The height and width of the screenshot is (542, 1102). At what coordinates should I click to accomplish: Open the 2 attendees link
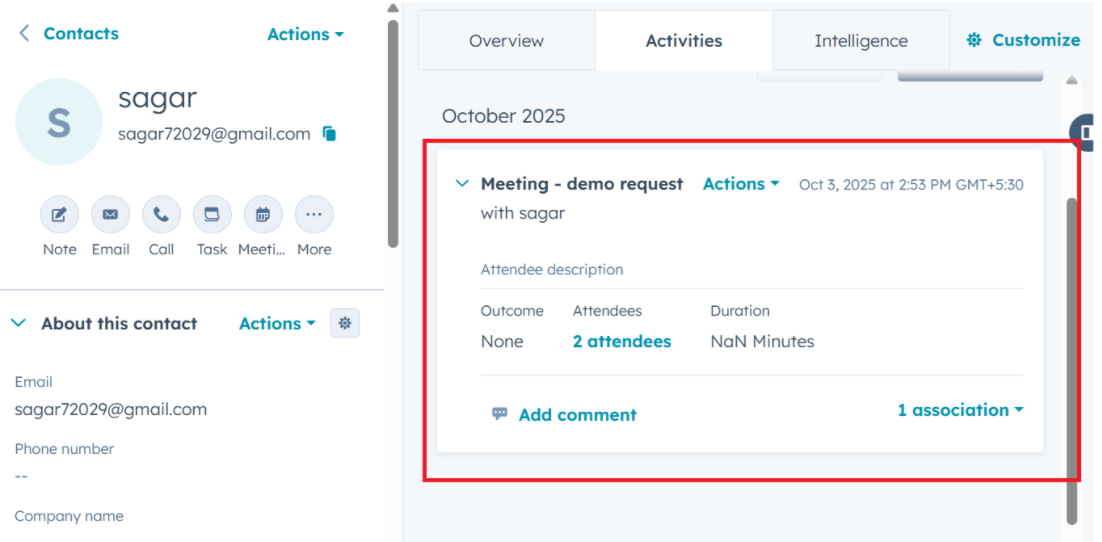[x=622, y=342]
